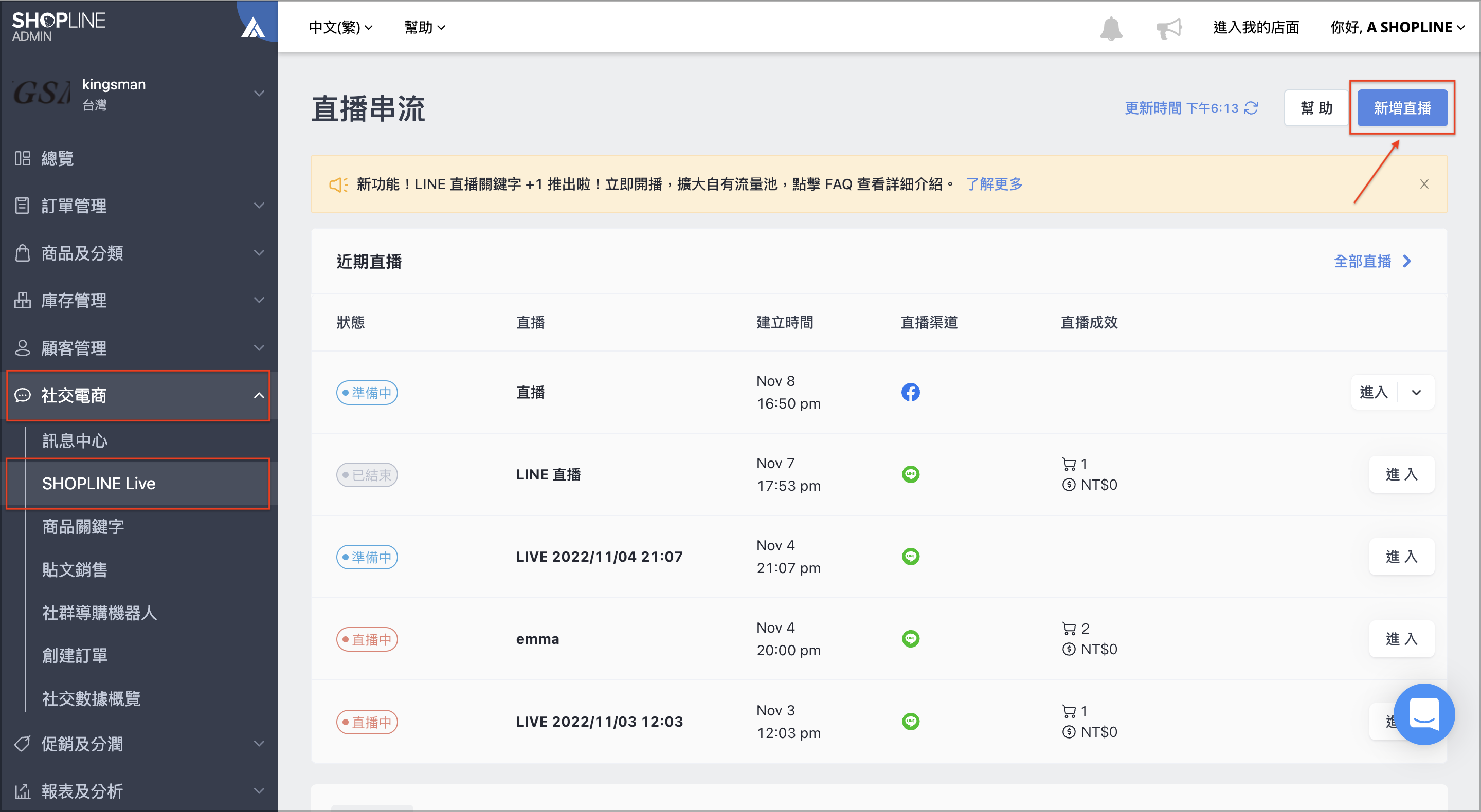Viewport: 1481px width, 812px height.
Task: Open the 全部直播 link
Action: pyautogui.click(x=1373, y=262)
